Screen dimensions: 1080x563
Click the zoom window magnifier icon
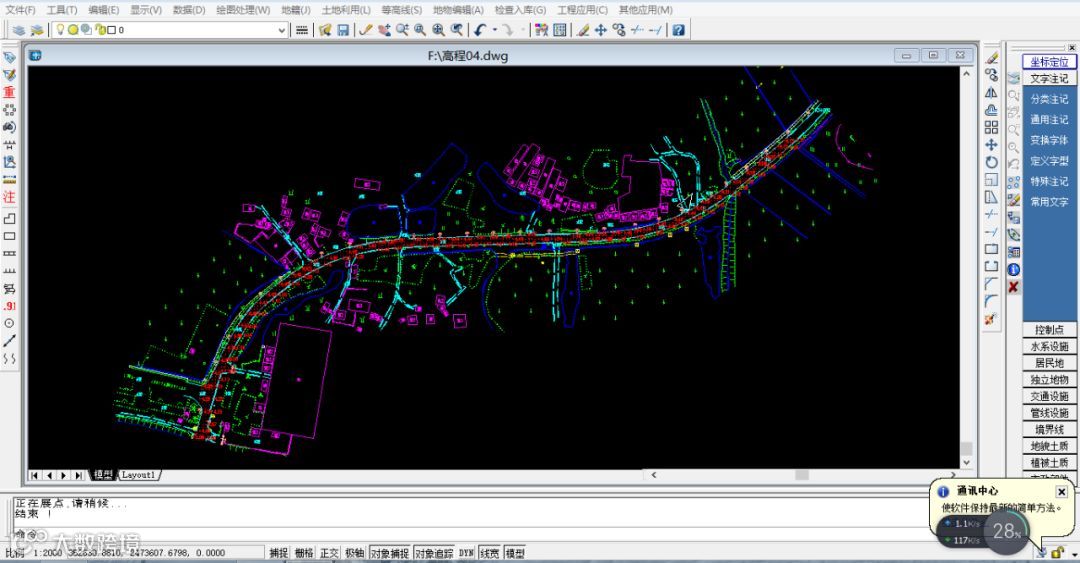[x=420, y=30]
